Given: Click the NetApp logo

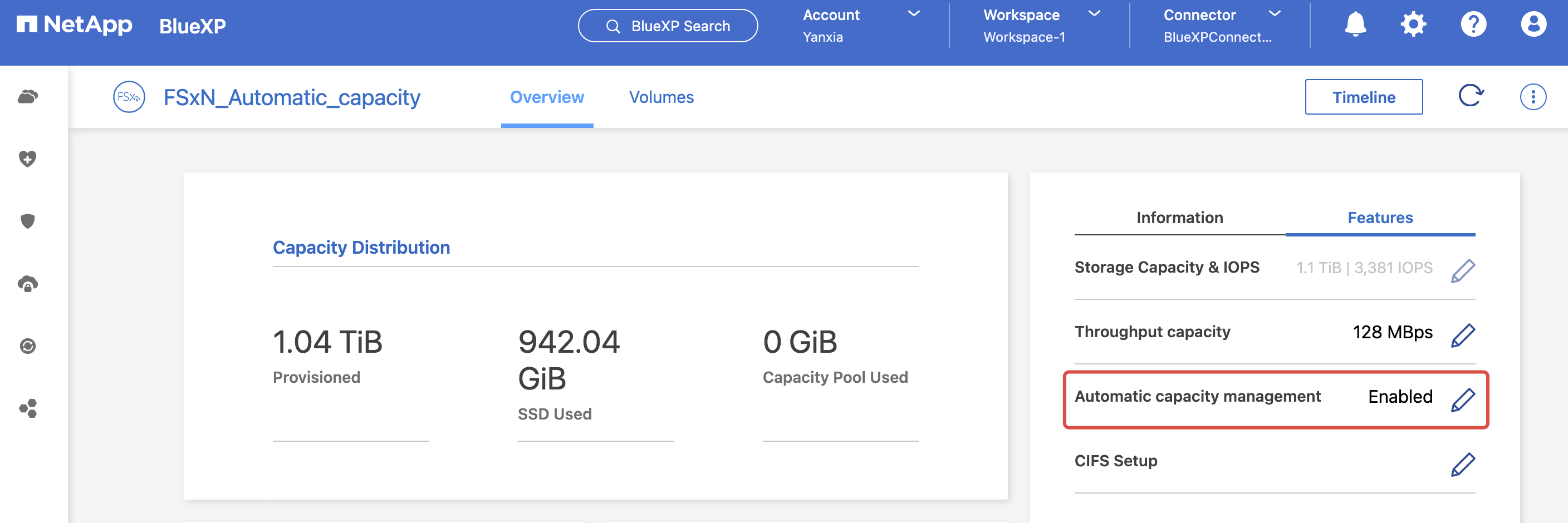Looking at the screenshot, I should 74,25.
